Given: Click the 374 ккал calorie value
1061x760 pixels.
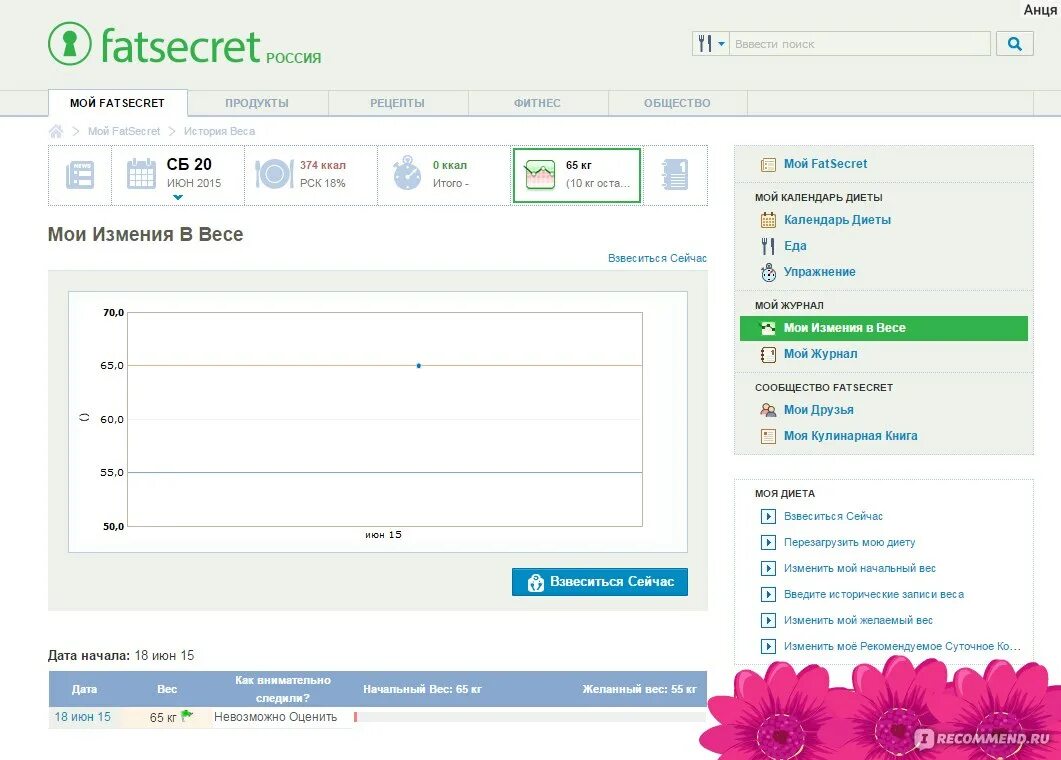Looking at the screenshot, I should (x=323, y=165).
